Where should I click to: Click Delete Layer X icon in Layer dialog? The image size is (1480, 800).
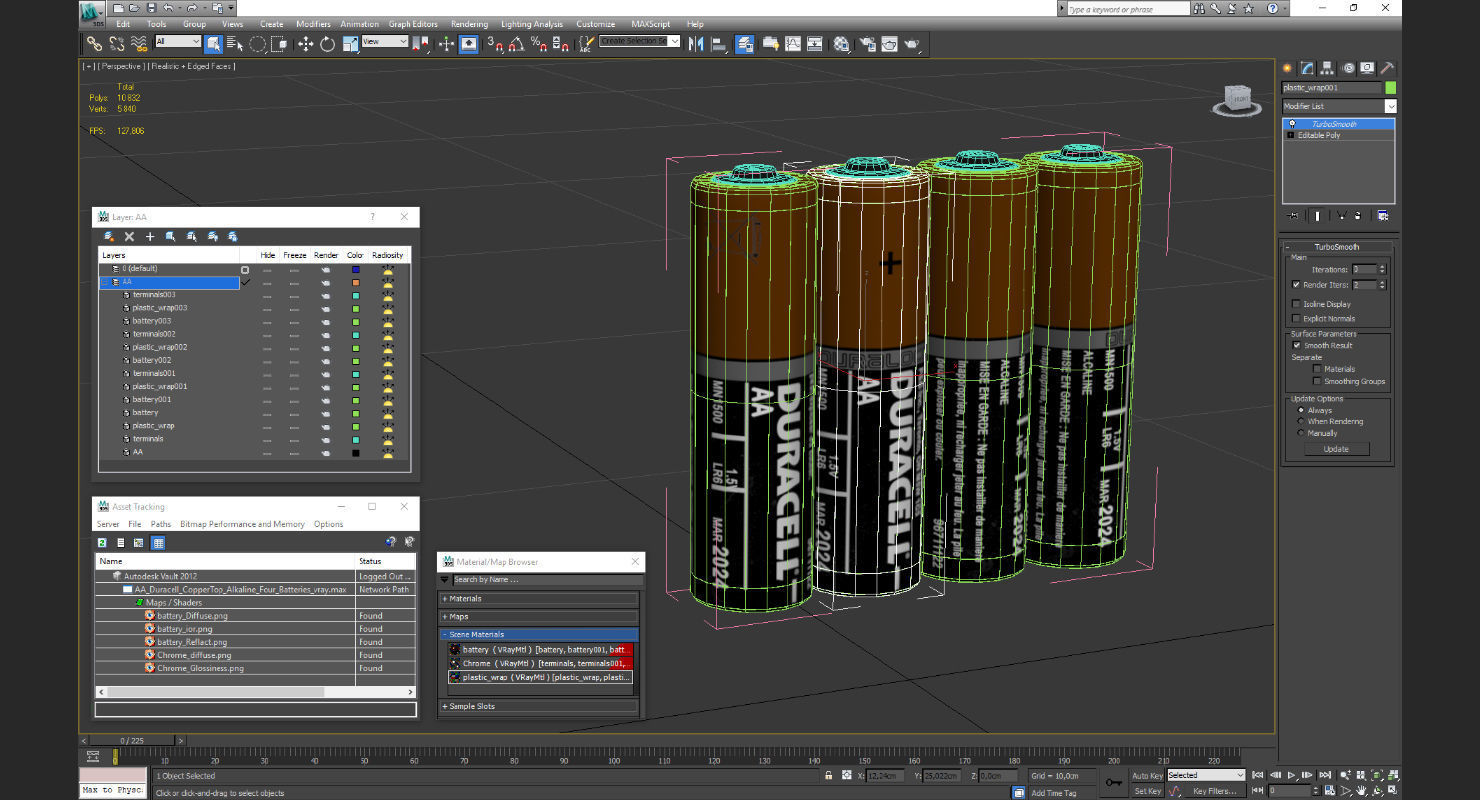pyautogui.click(x=129, y=236)
